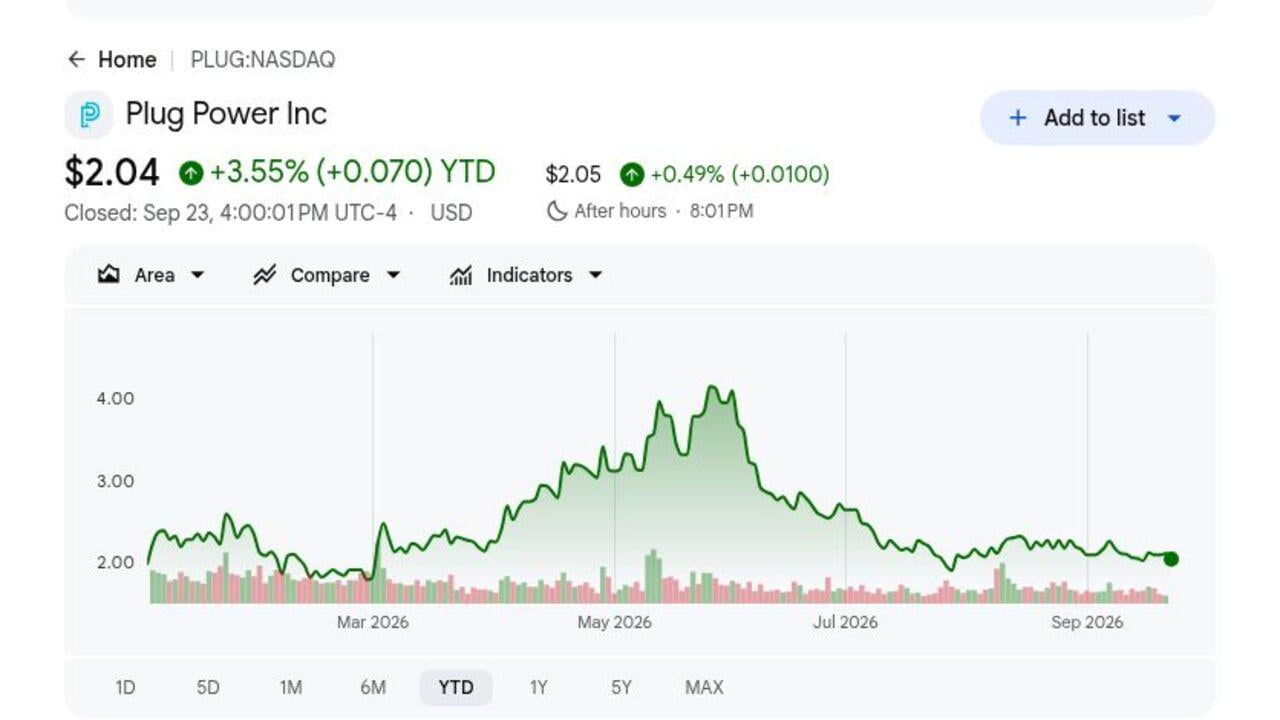
Task: Switch to the 1Y time range
Action: pos(539,687)
